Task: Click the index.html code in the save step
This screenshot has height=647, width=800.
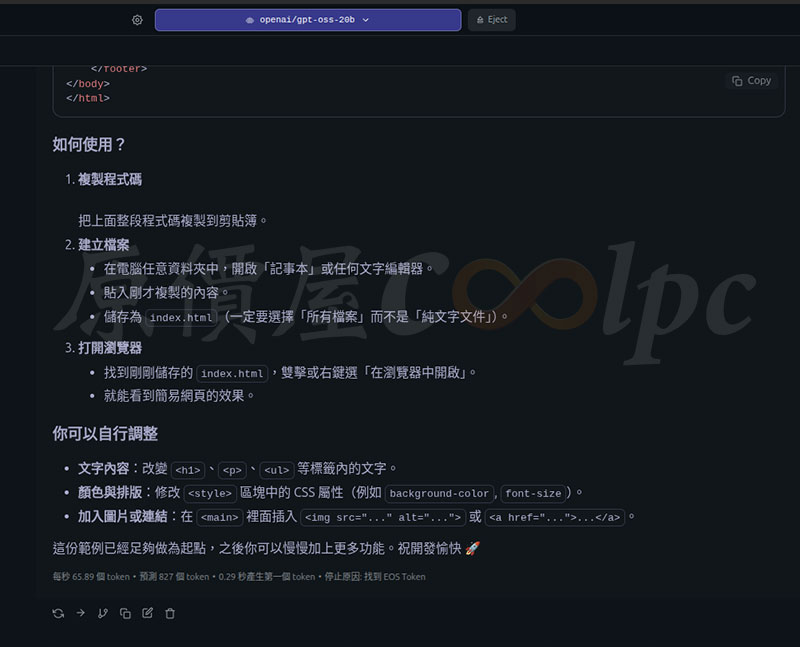Action: tap(181, 318)
